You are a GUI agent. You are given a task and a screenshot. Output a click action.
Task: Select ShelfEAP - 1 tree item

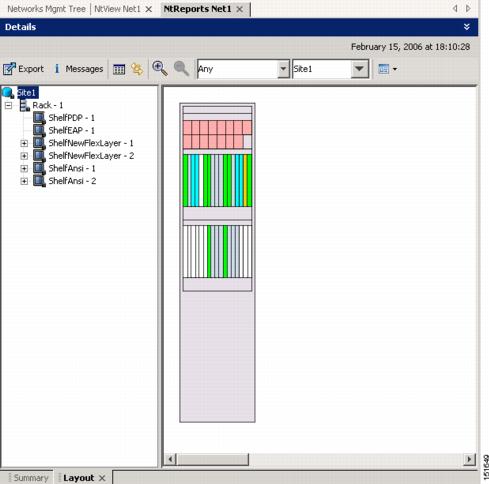tap(72, 131)
